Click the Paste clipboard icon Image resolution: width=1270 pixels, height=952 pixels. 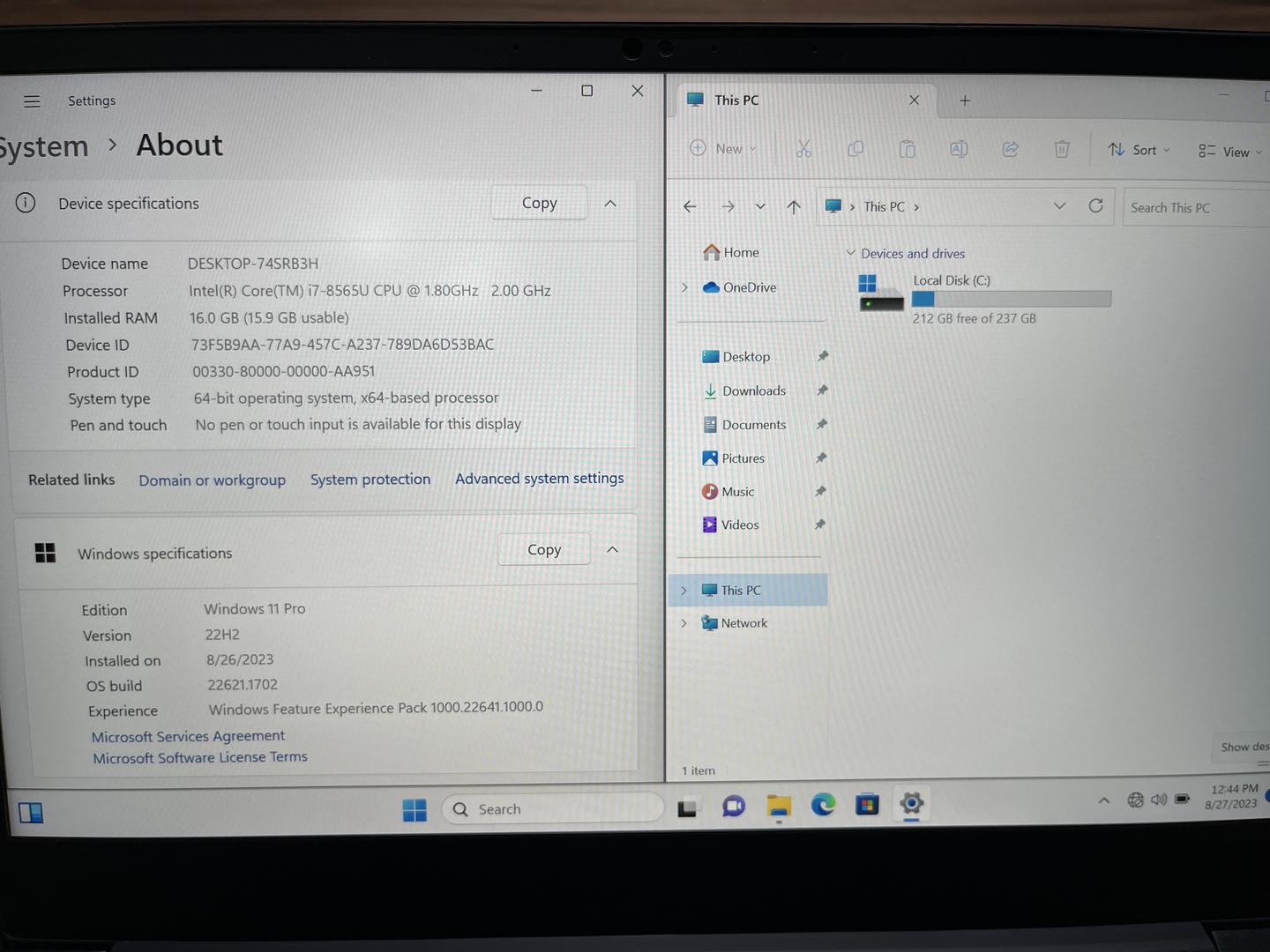908,149
